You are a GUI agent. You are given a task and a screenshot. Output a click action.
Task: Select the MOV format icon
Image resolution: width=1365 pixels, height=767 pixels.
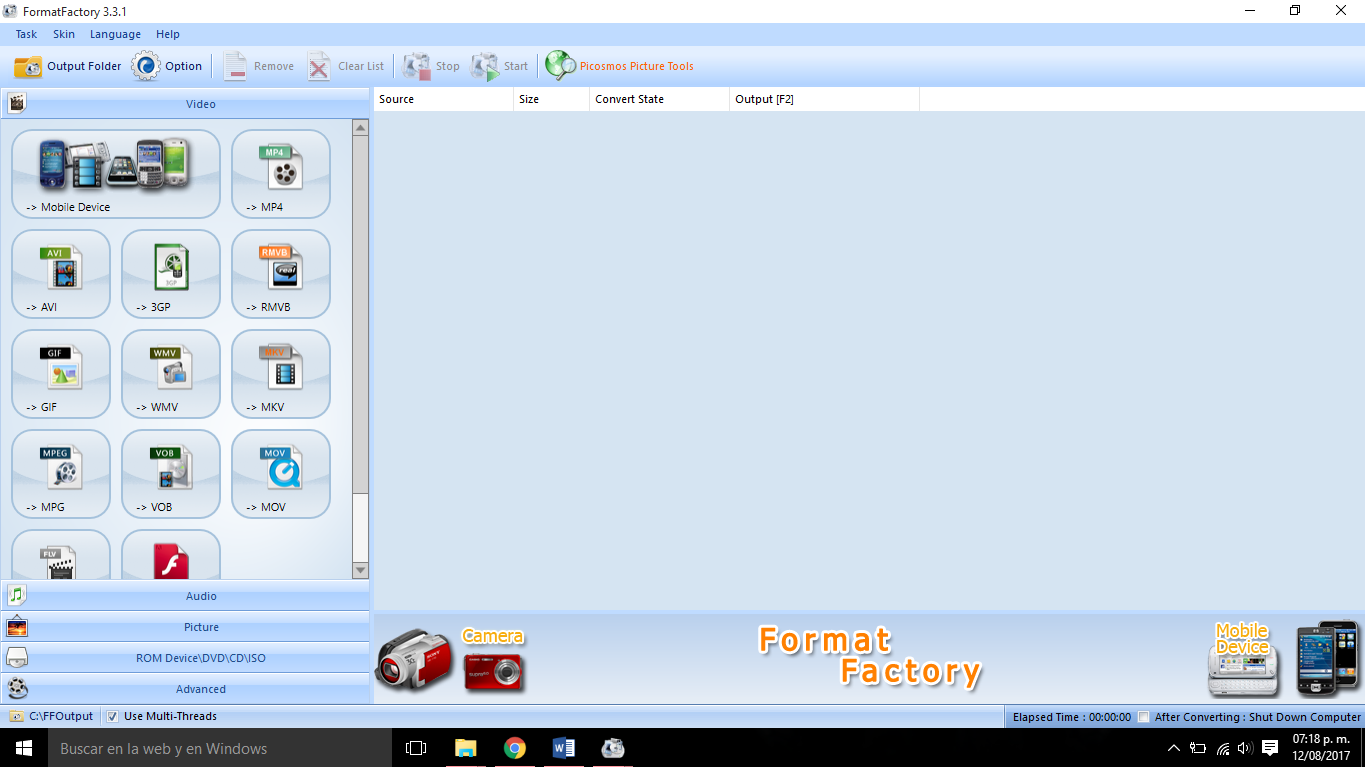pyautogui.click(x=281, y=474)
